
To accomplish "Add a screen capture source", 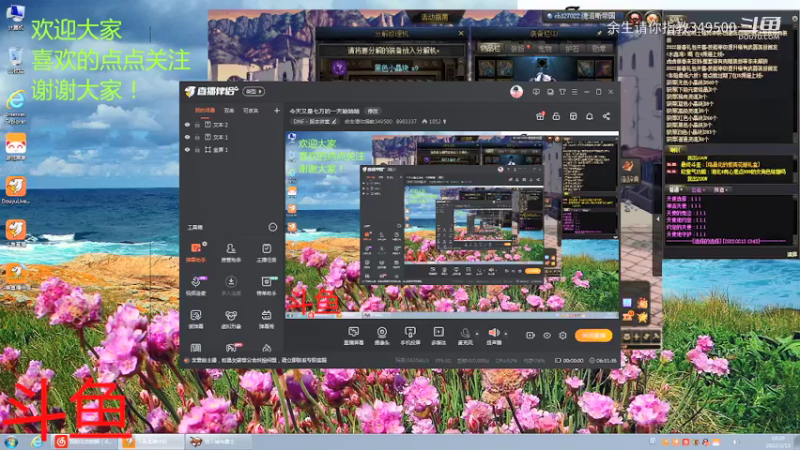I will [353, 335].
